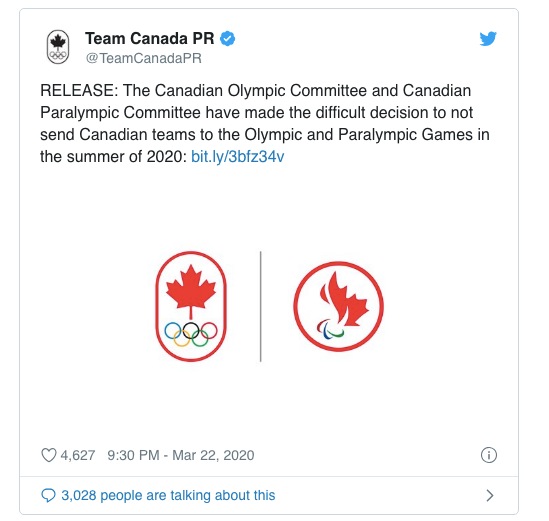Click the Olympic rings in the left logo
The height and width of the screenshot is (521, 549).
point(191,334)
